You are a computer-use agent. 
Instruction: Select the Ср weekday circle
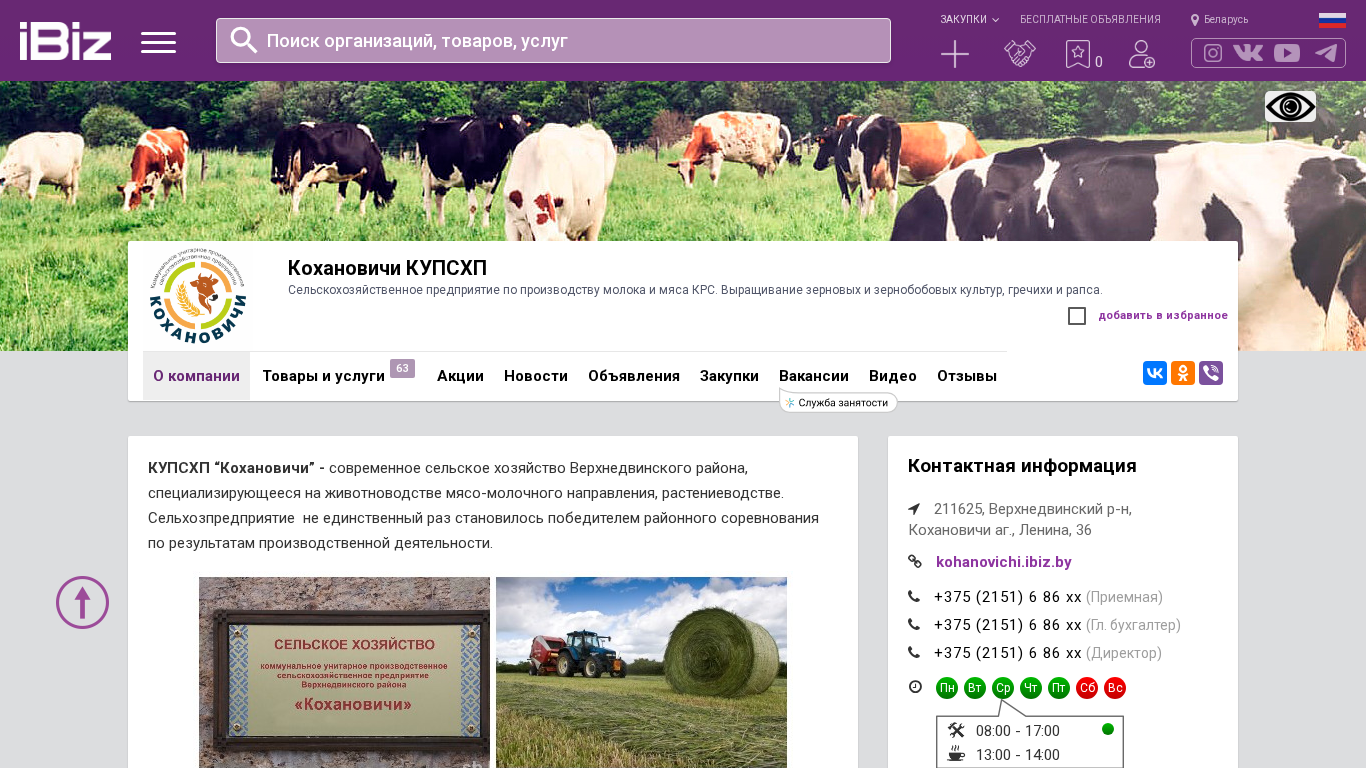[x=1003, y=688]
